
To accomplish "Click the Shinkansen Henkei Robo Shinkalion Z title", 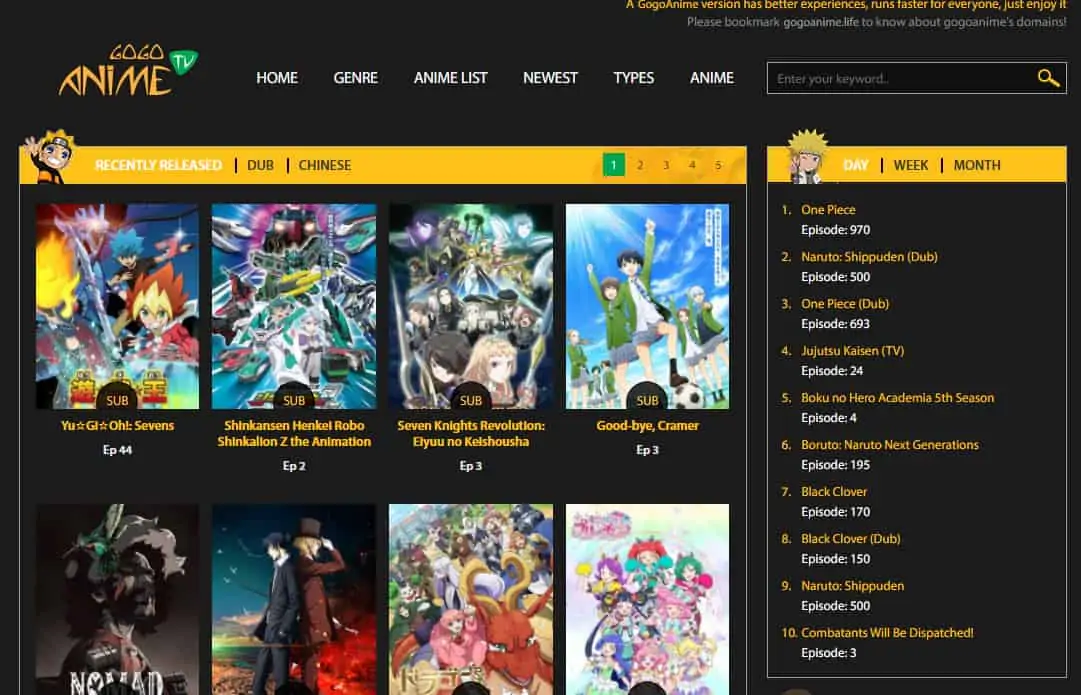I will click(294, 434).
